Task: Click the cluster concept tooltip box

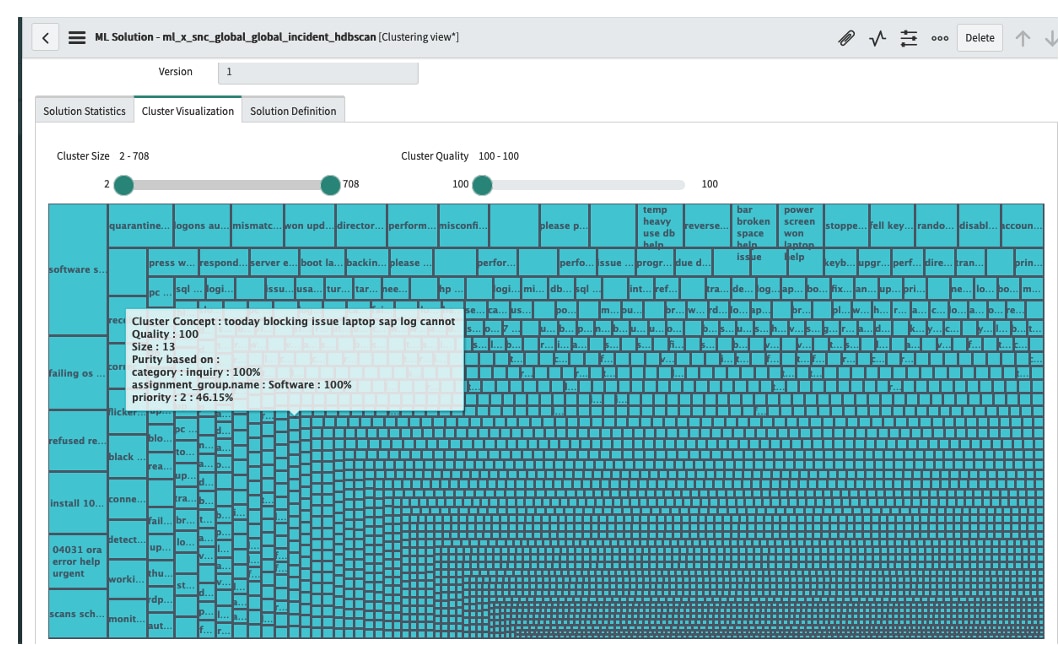Action: point(294,360)
